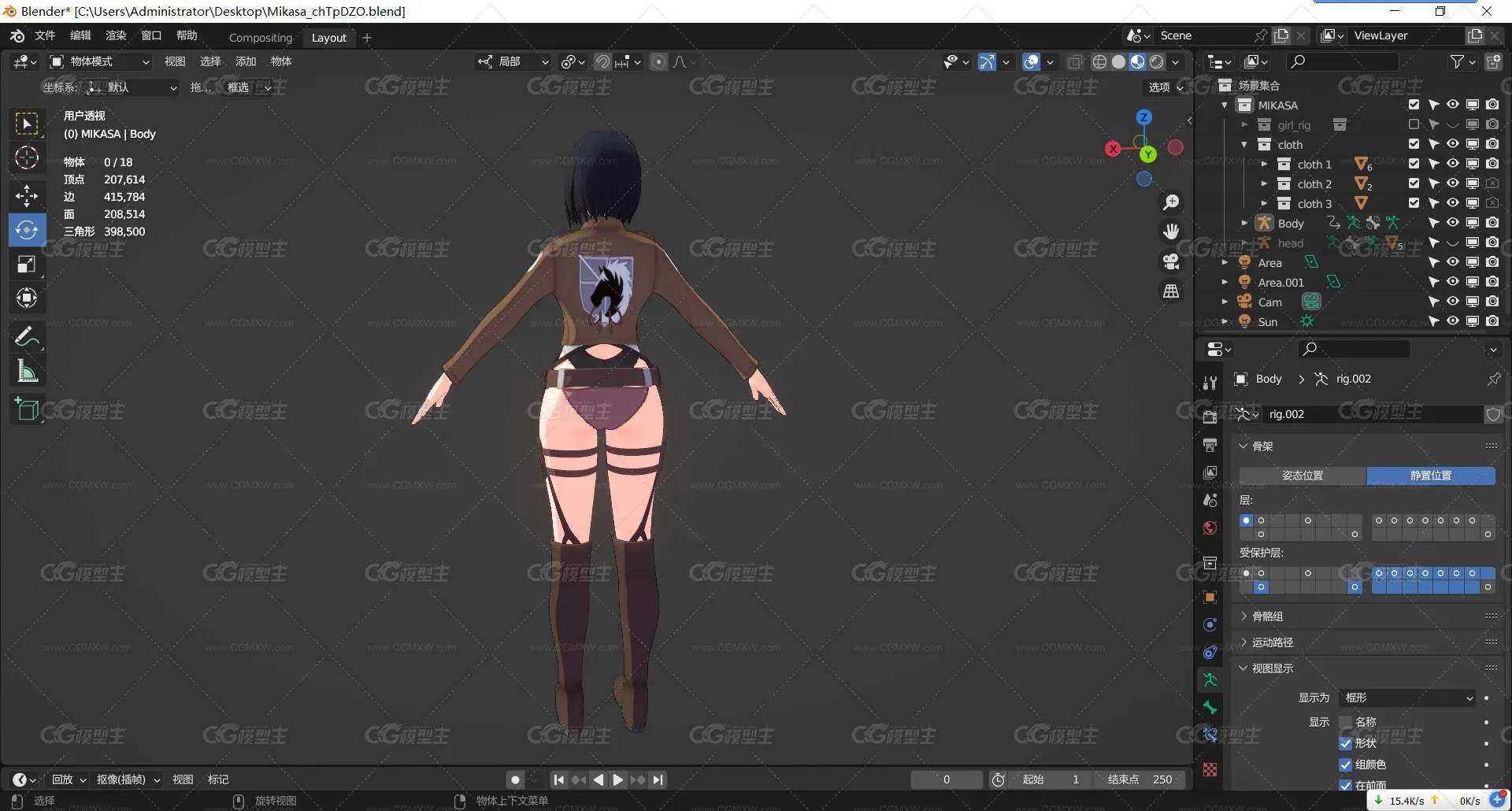Viewport: 1512px width, 811px height.
Task: Open the 物体 menu in viewport header
Action: 281,61
